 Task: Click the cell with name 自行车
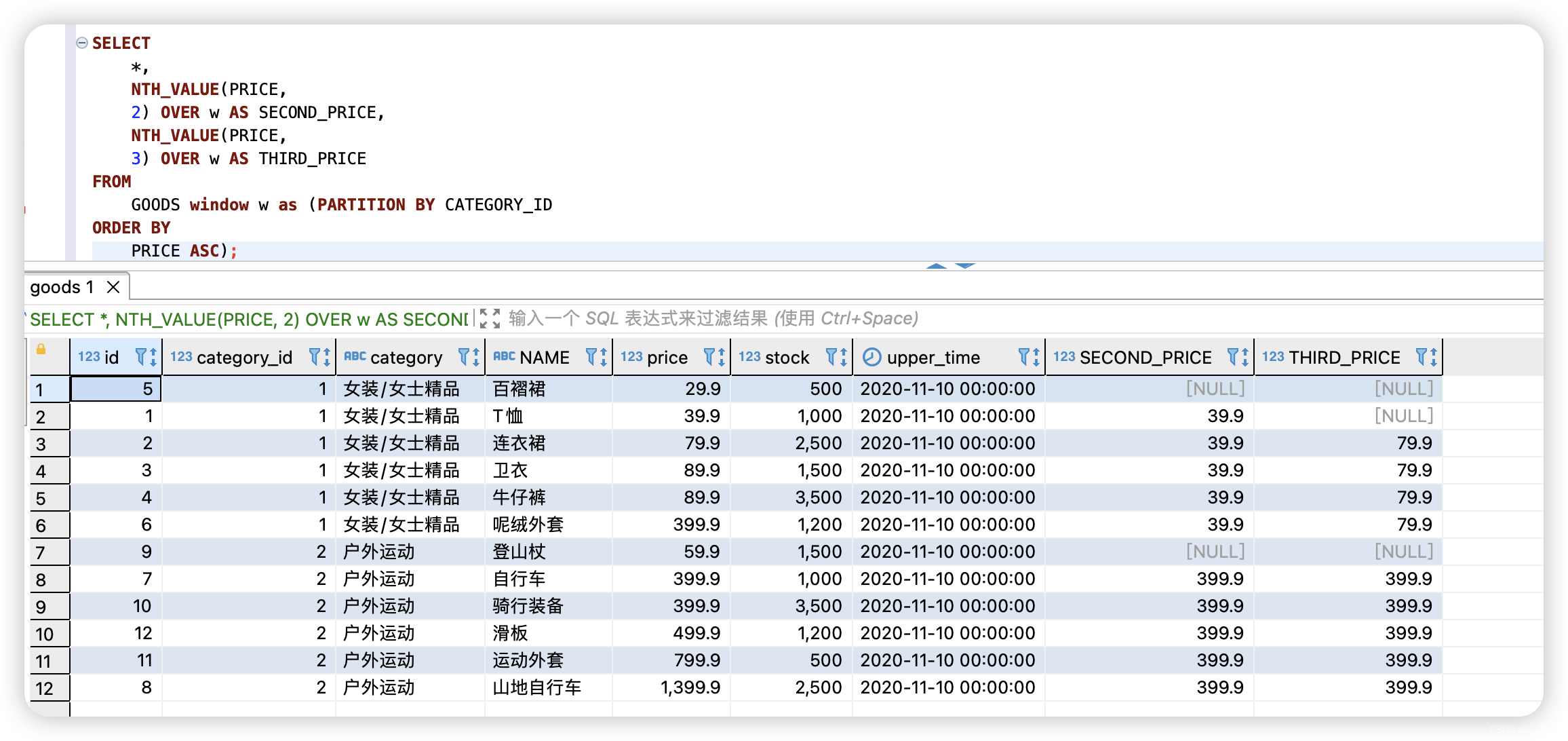549,579
